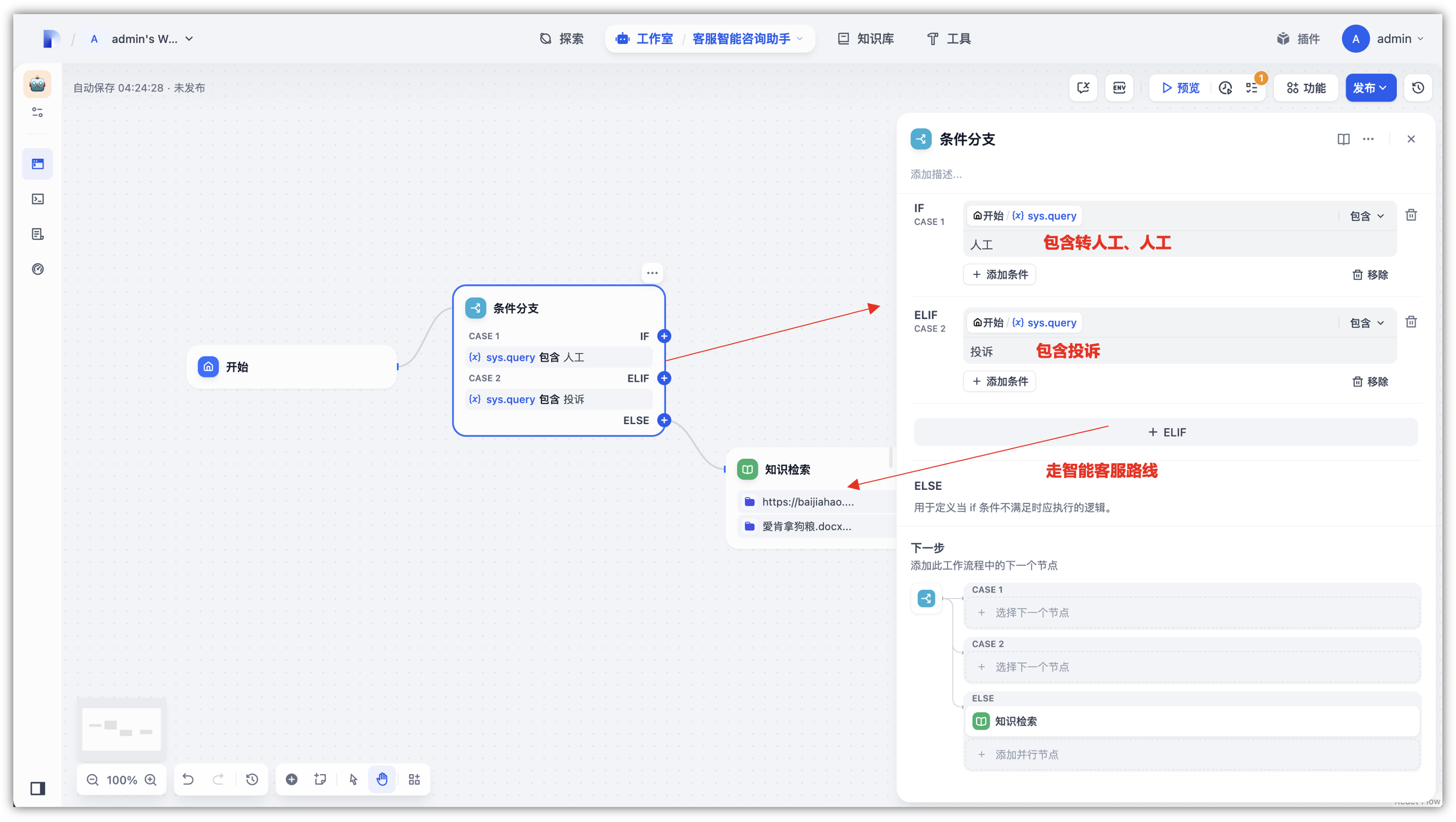View the run history clock icon
This screenshot has width=1456, height=822.
coord(1225,88)
